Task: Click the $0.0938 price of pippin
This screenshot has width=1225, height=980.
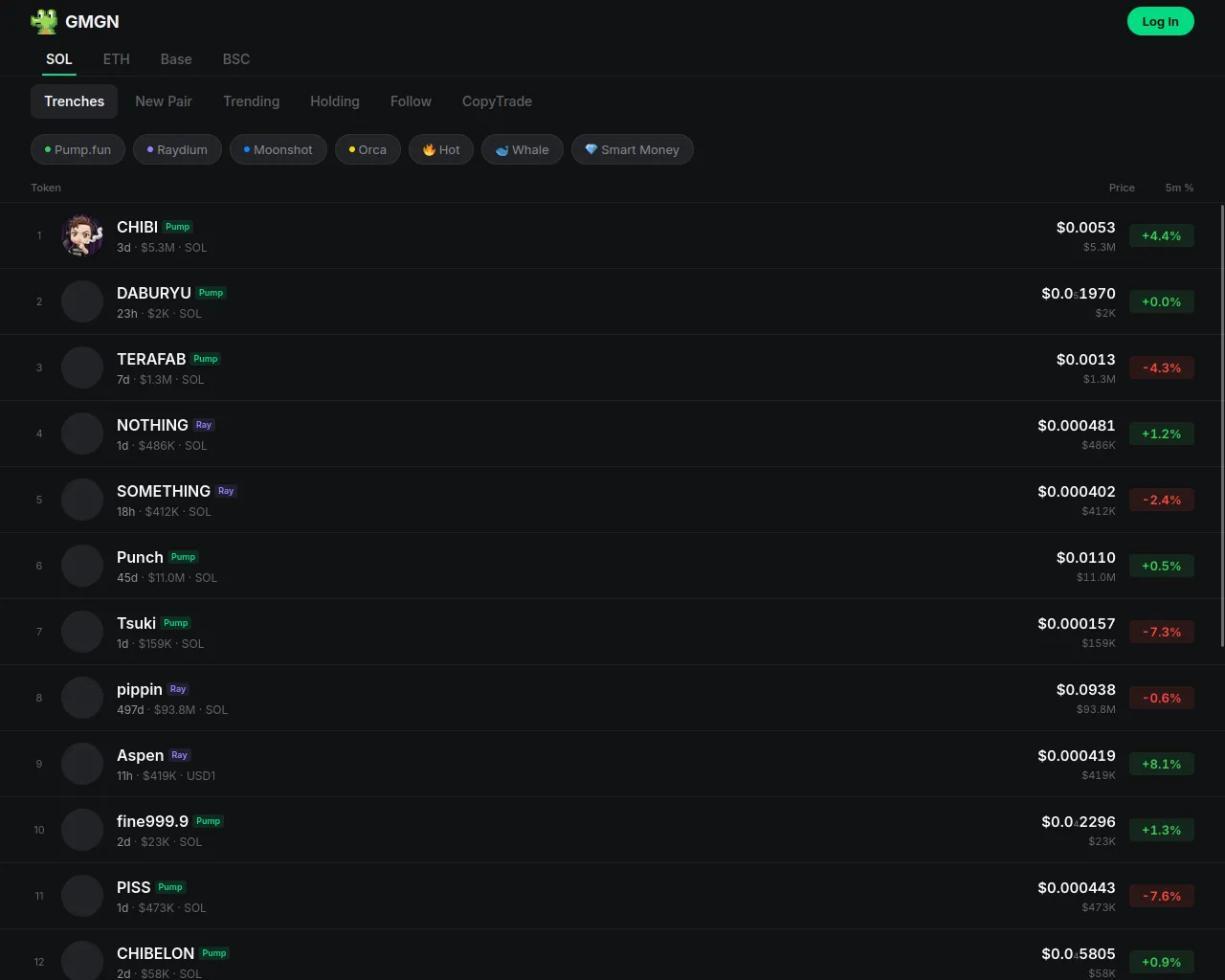Action: coord(1086,689)
